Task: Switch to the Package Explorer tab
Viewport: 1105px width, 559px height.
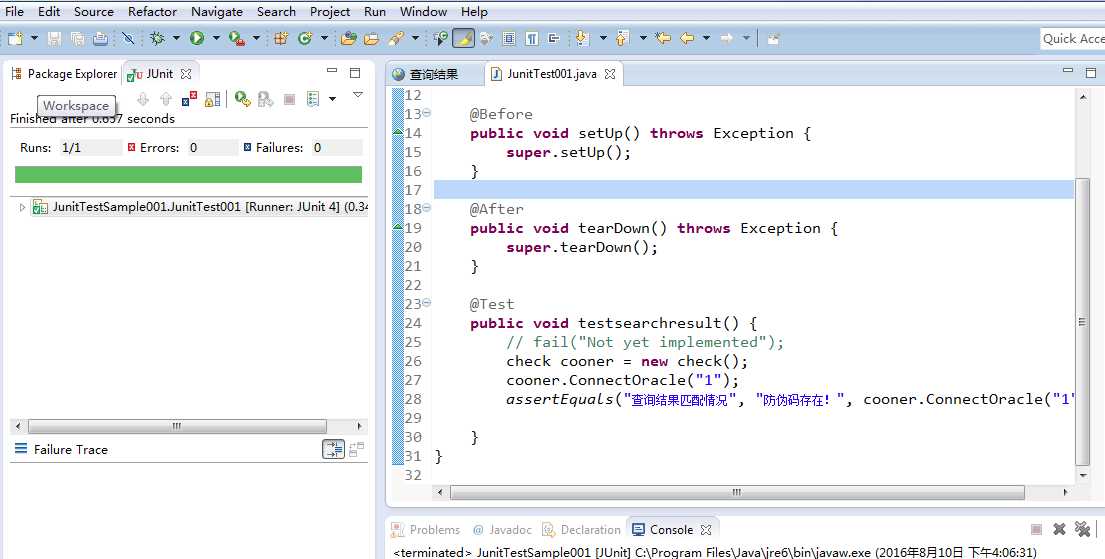Action: click(64, 73)
